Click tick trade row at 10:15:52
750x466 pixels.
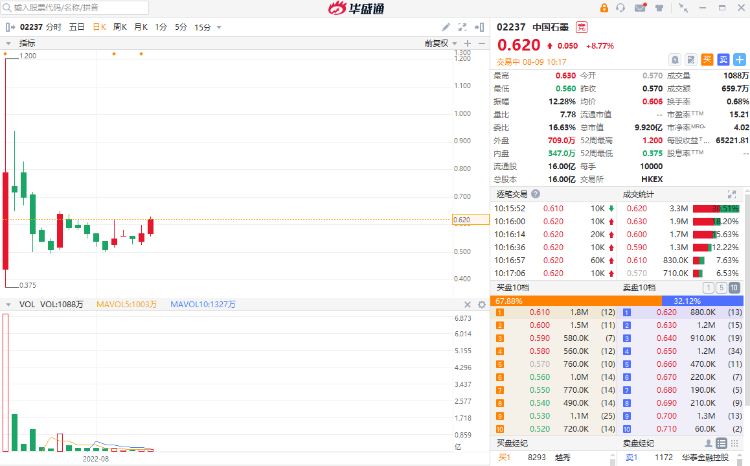point(554,209)
